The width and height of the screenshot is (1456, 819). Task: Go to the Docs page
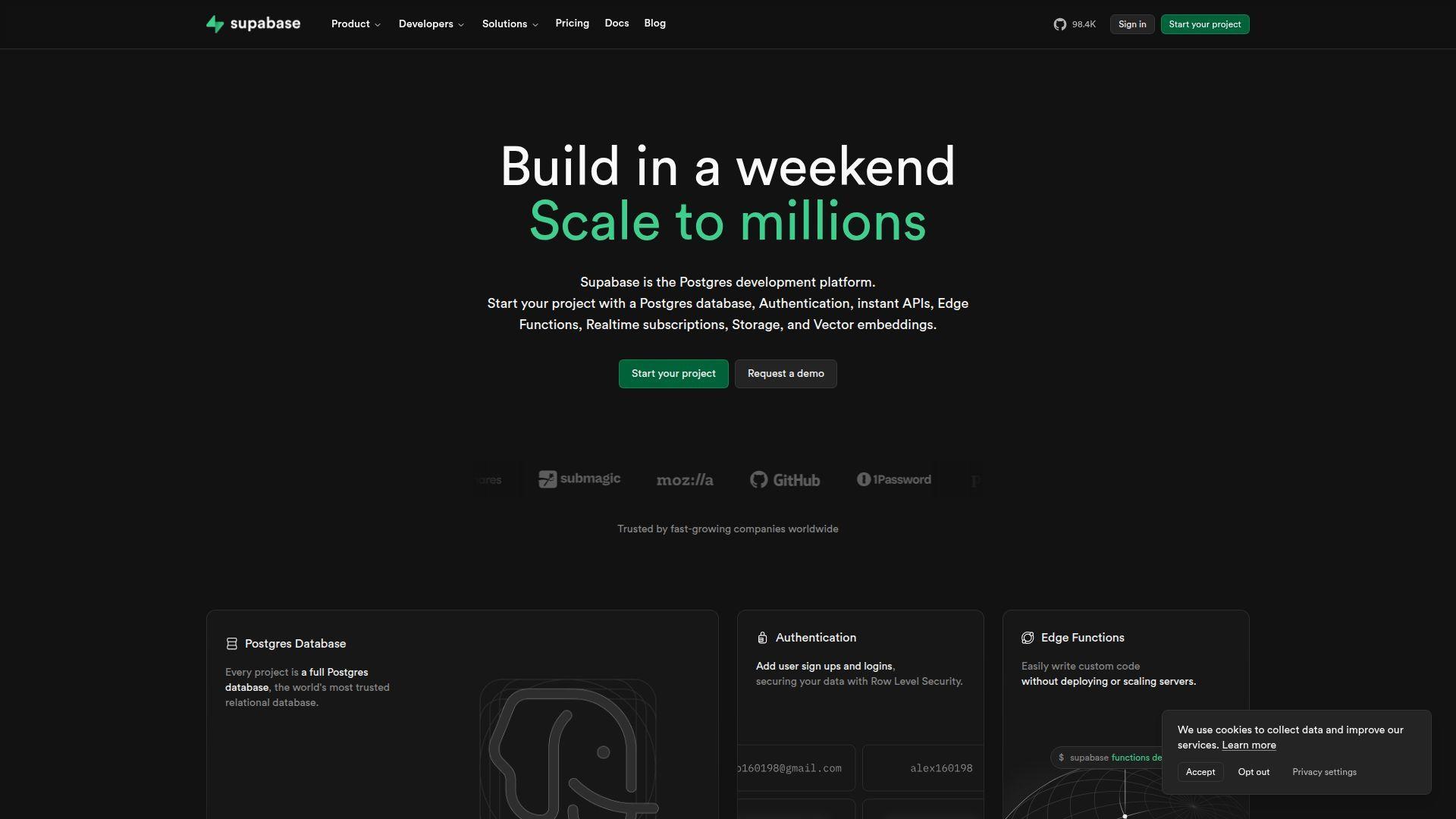[617, 24]
